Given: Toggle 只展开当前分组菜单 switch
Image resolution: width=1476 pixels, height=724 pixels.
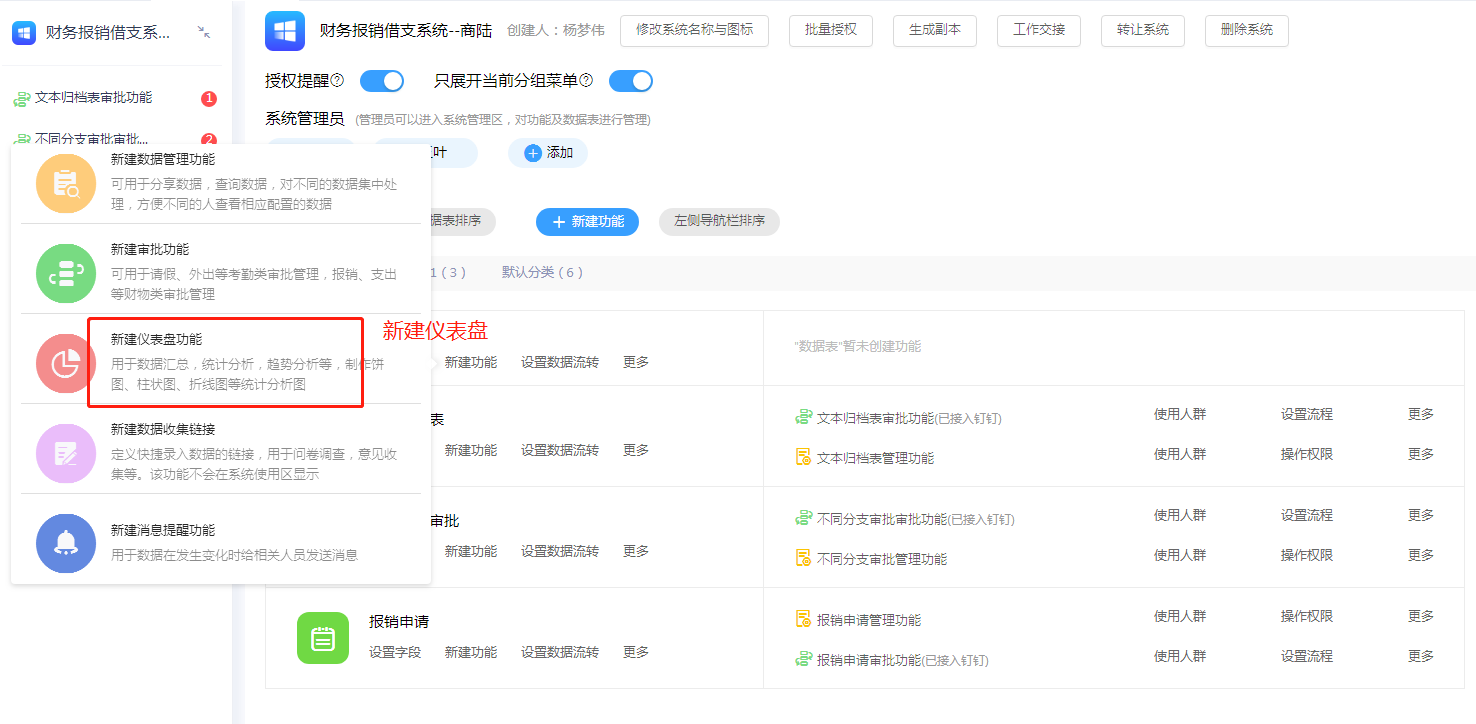Looking at the screenshot, I should tap(631, 81).
